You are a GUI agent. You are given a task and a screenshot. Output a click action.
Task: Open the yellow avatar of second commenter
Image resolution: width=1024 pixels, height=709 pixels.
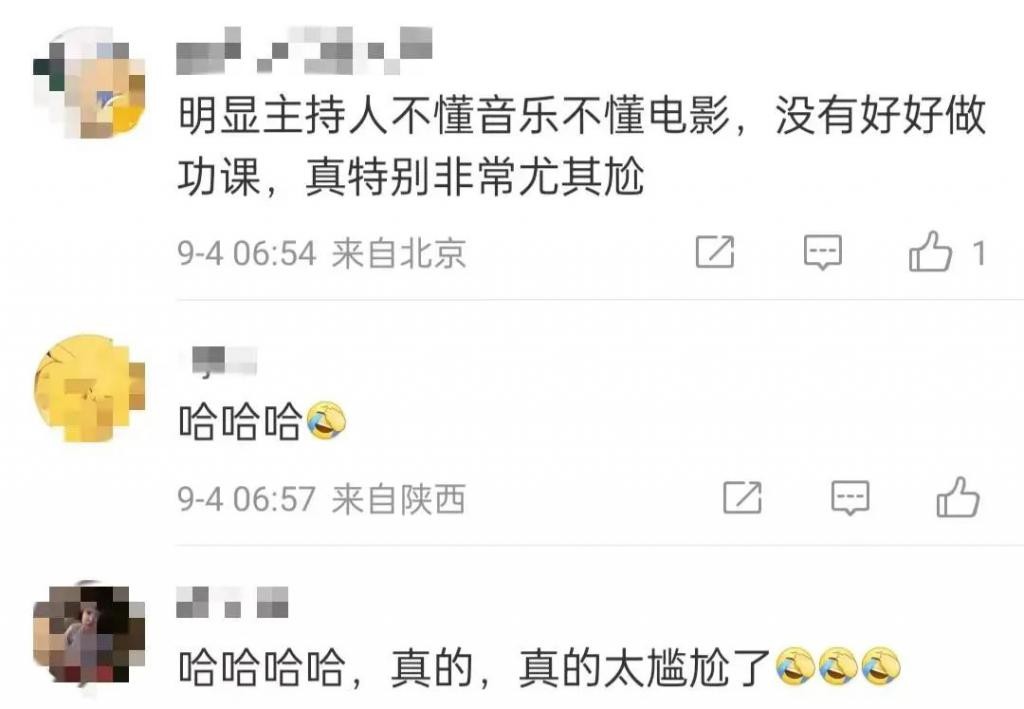pyautogui.click(x=89, y=389)
